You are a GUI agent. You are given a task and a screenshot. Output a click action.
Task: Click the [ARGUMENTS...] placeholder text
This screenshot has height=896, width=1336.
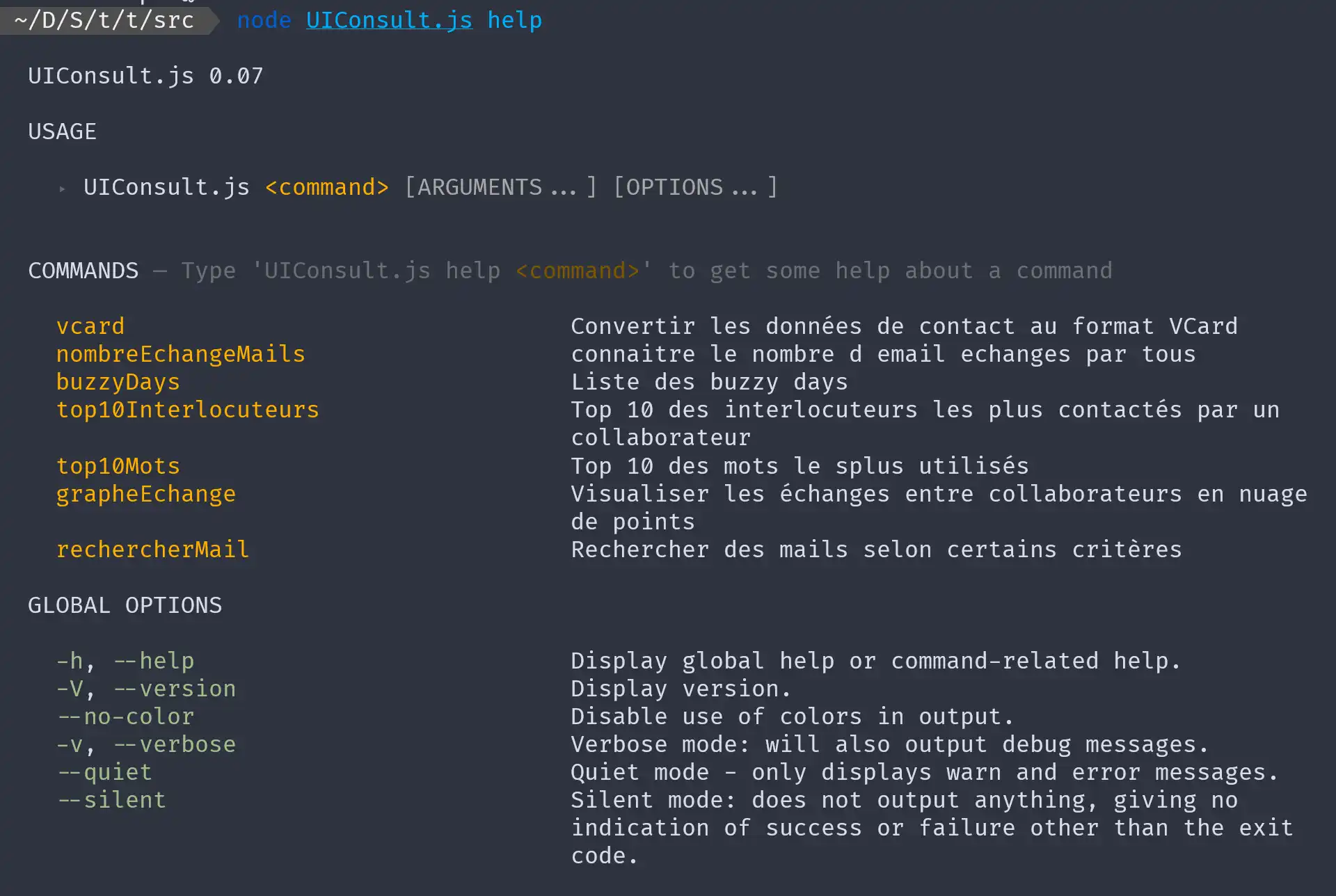500,187
